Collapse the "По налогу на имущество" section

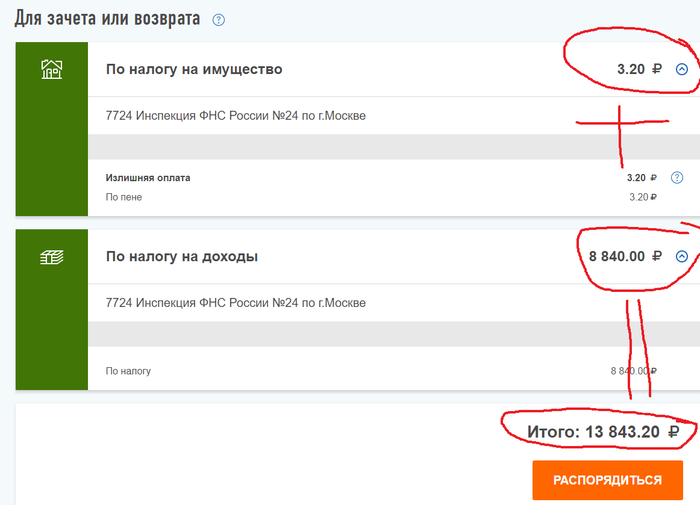pyautogui.click(x=682, y=70)
